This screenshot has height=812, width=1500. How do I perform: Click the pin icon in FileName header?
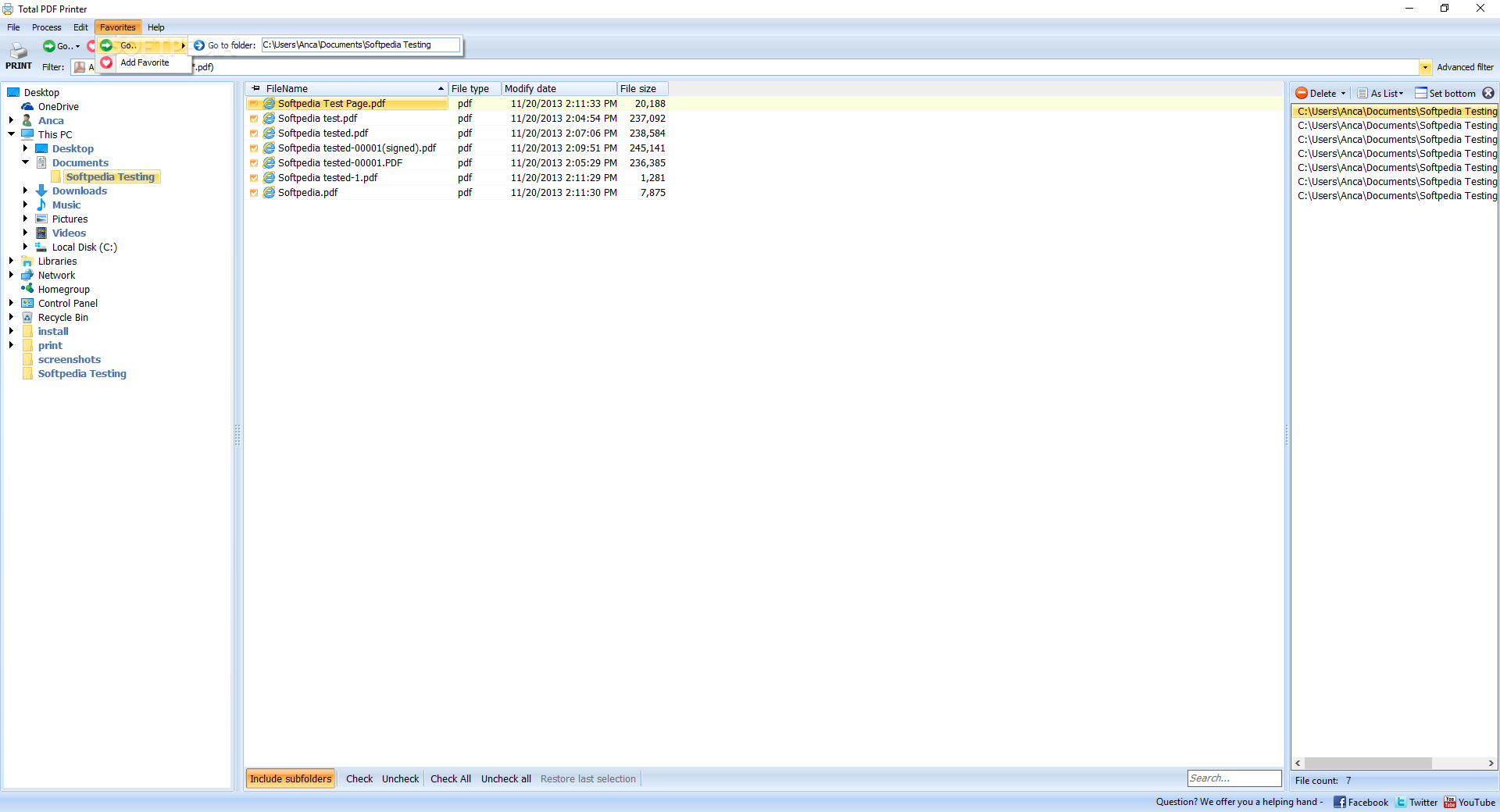pos(255,88)
